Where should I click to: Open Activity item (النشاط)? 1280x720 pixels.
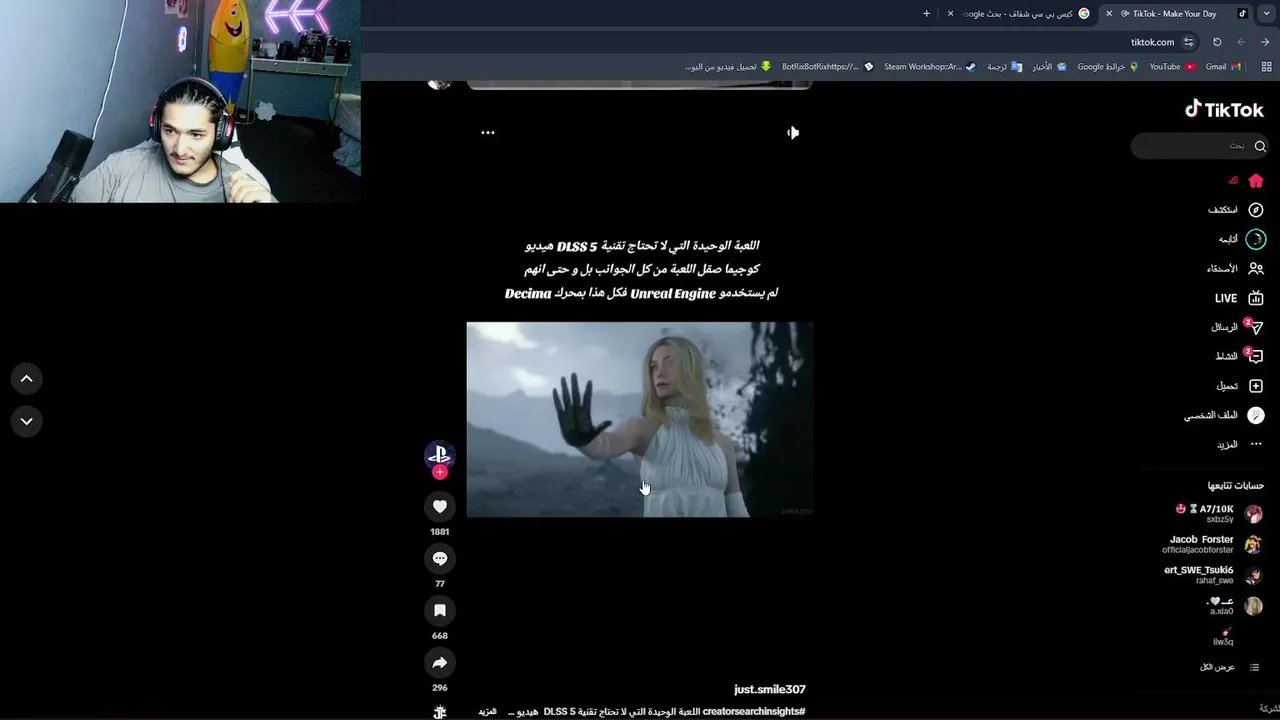1239,356
